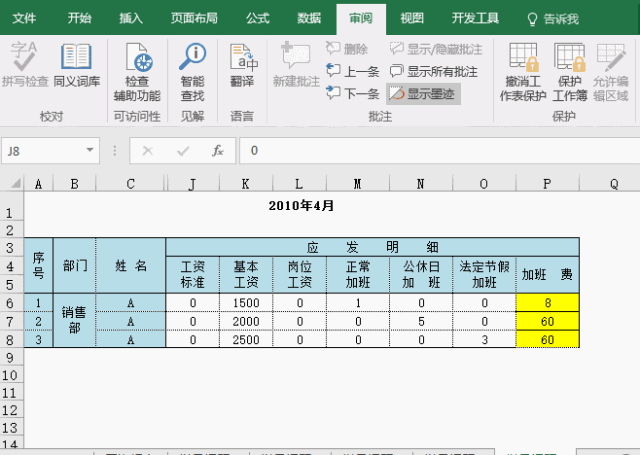Click the Cancel (X) formula button
640x455 pixels.
(x=148, y=151)
